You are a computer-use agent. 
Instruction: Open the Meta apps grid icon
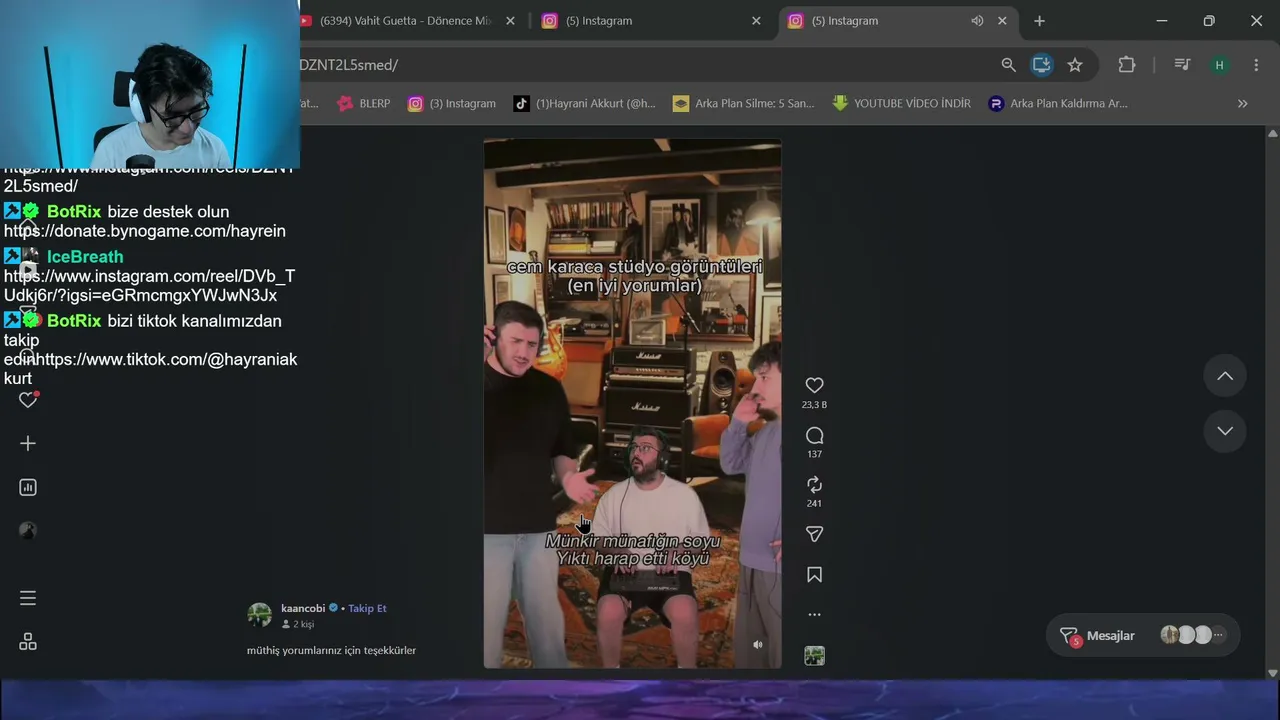tap(28, 642)
